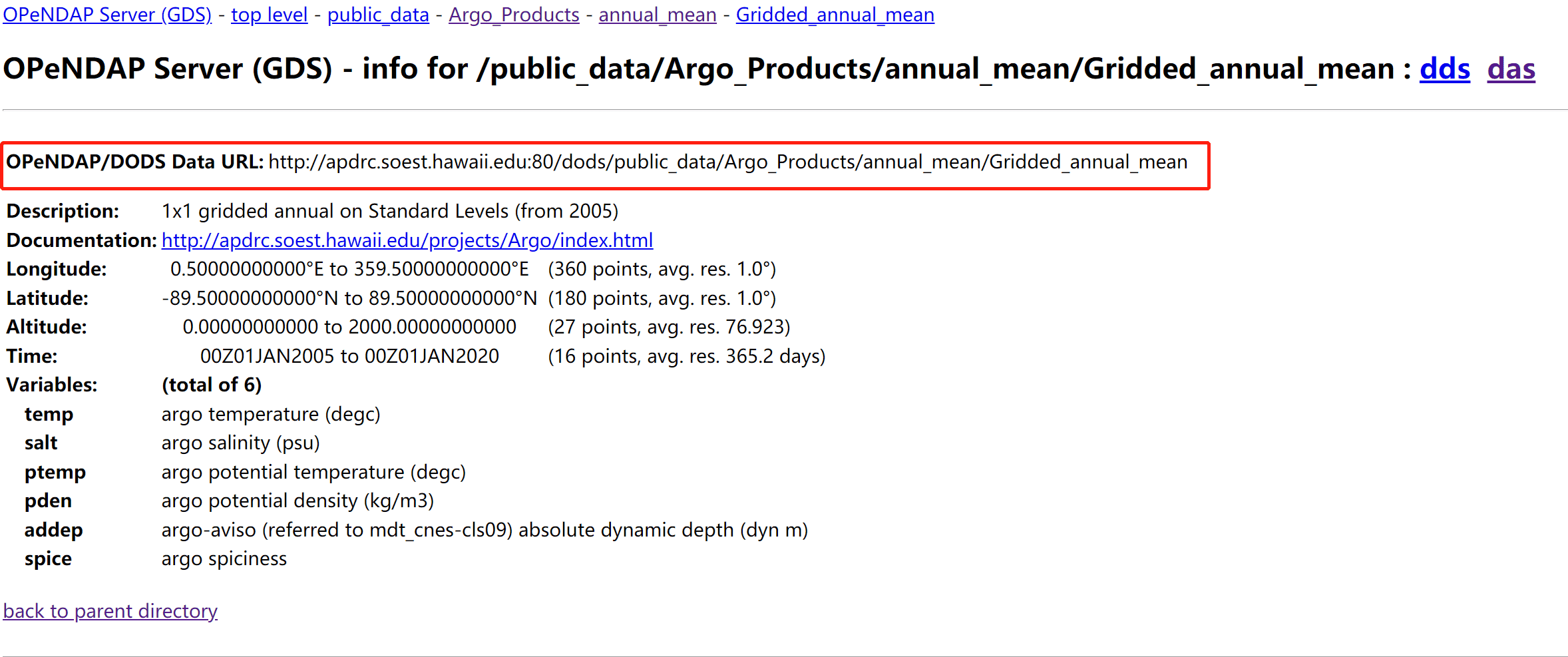The width and height of the screenshot is (1568, 657).
Task: Click latitude range '-89.50000000000°N to 89.50000000000°N'
Action: pos(349,298)
